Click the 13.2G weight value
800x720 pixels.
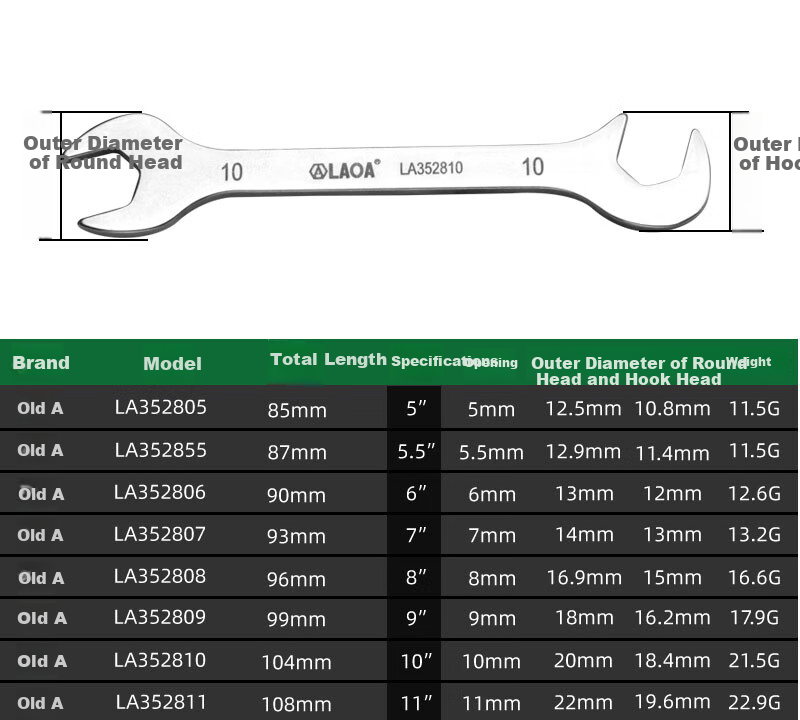coord(754,535)
